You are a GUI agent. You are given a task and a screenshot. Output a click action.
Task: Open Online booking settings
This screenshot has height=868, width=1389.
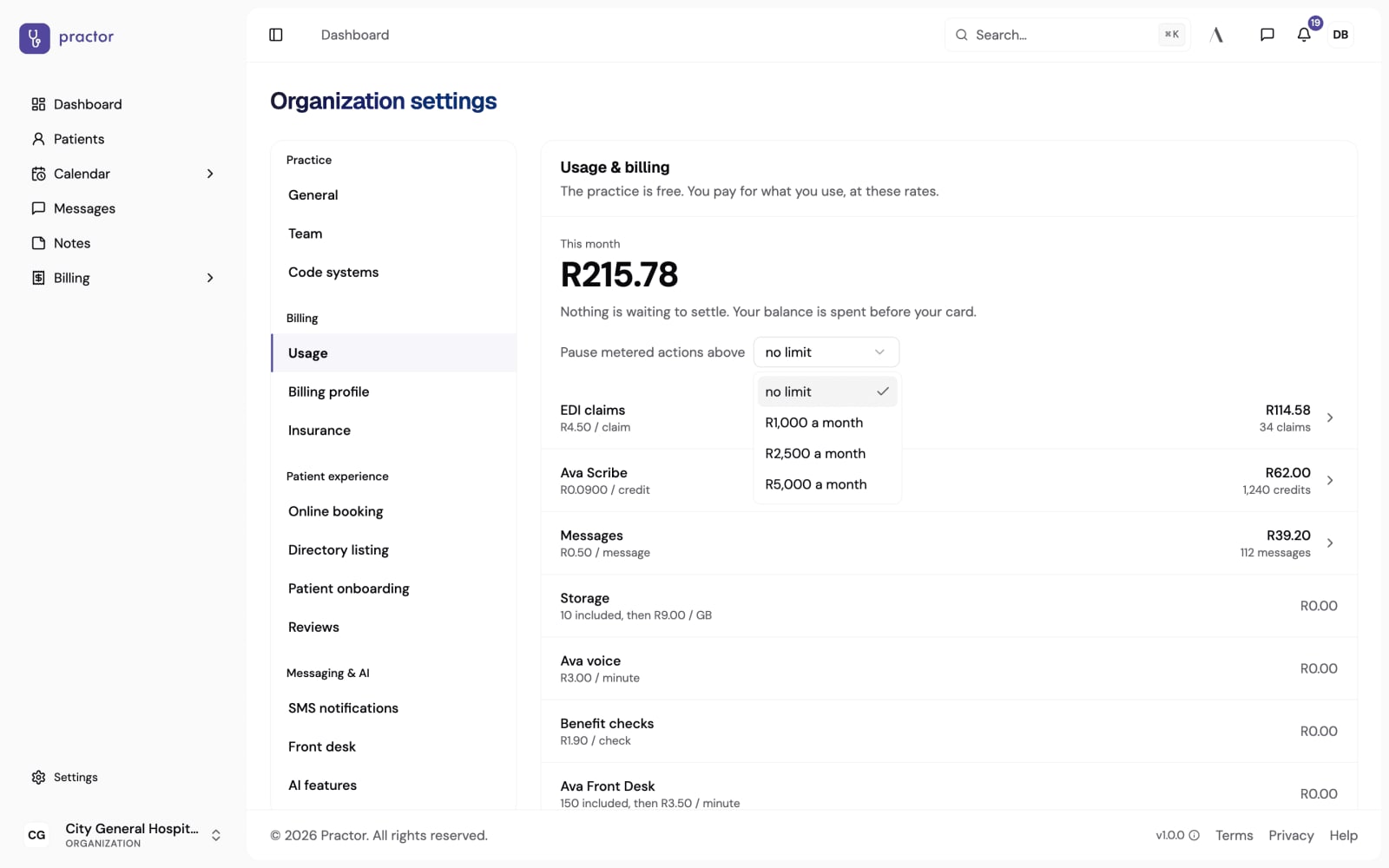(394, 511)
